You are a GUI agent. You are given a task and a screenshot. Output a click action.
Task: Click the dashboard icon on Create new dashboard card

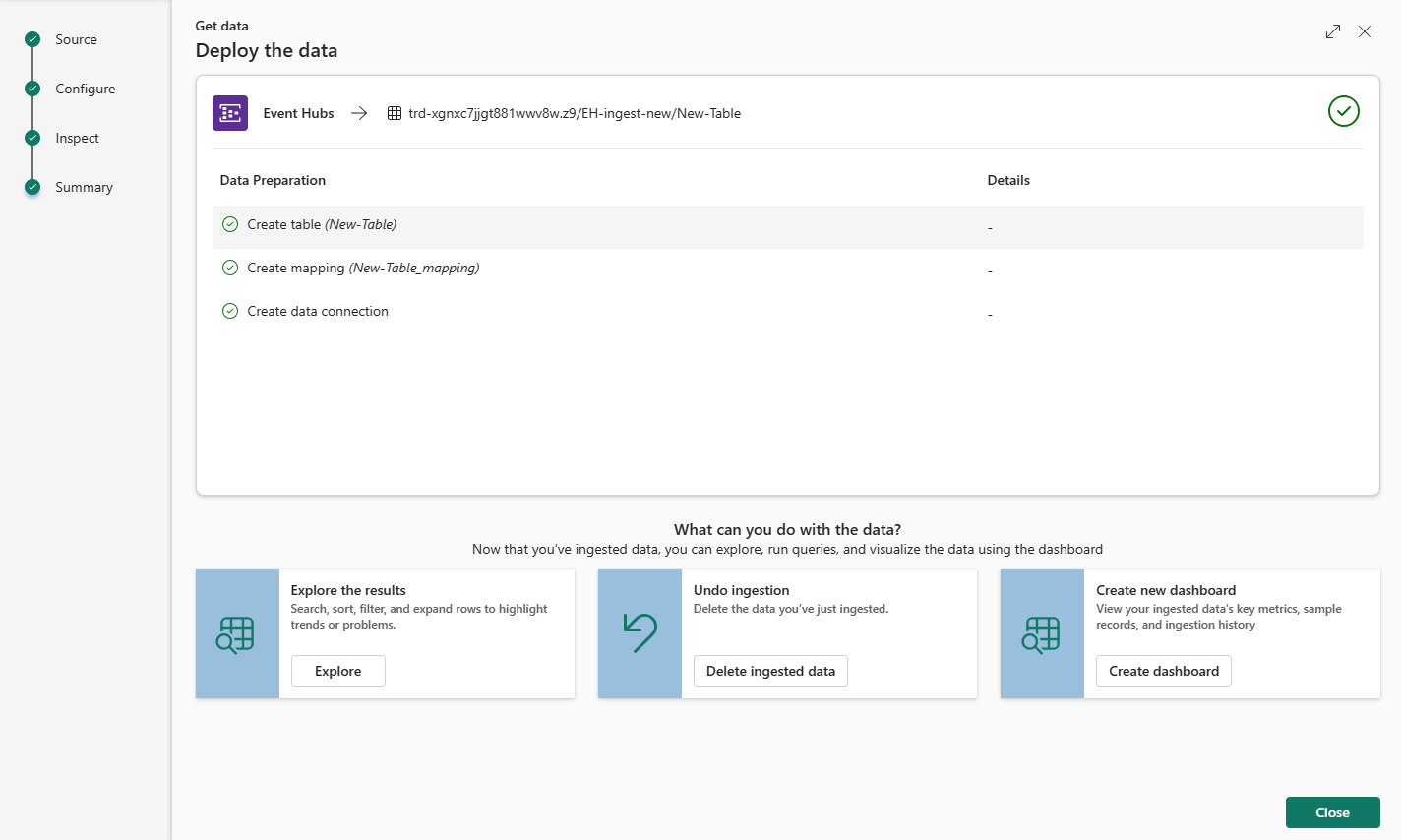(1041, 633)
